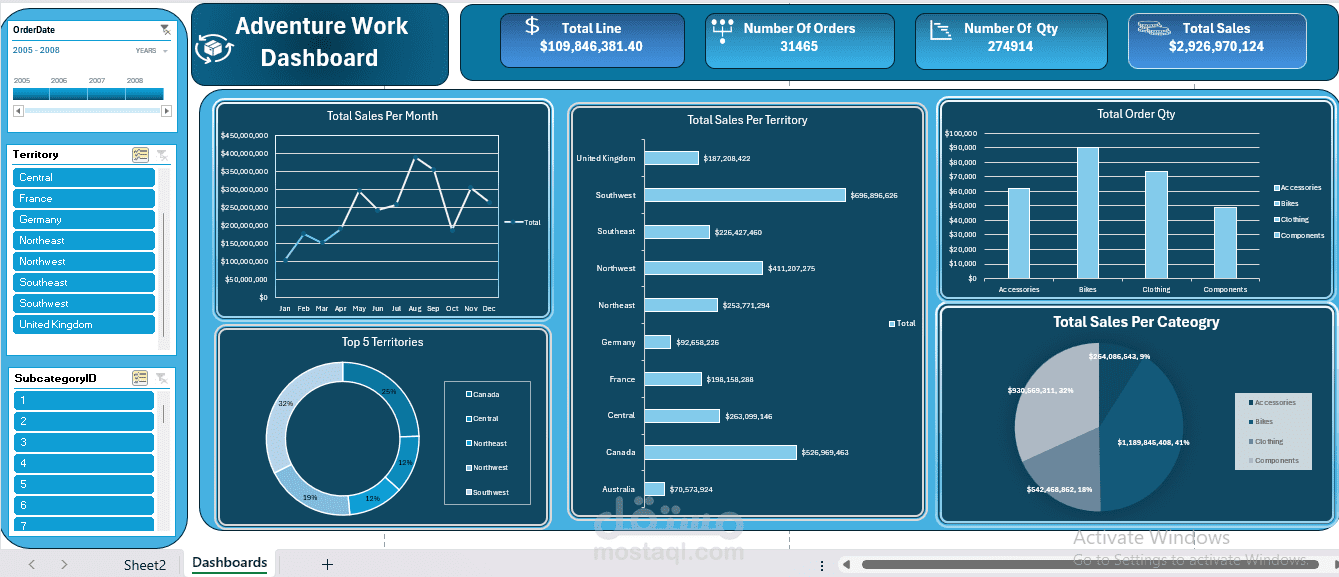The height and width of the screenshot is (577, 1339).
Task: Click the dollar sign icon in Total Line
Action: pos(532,28)
